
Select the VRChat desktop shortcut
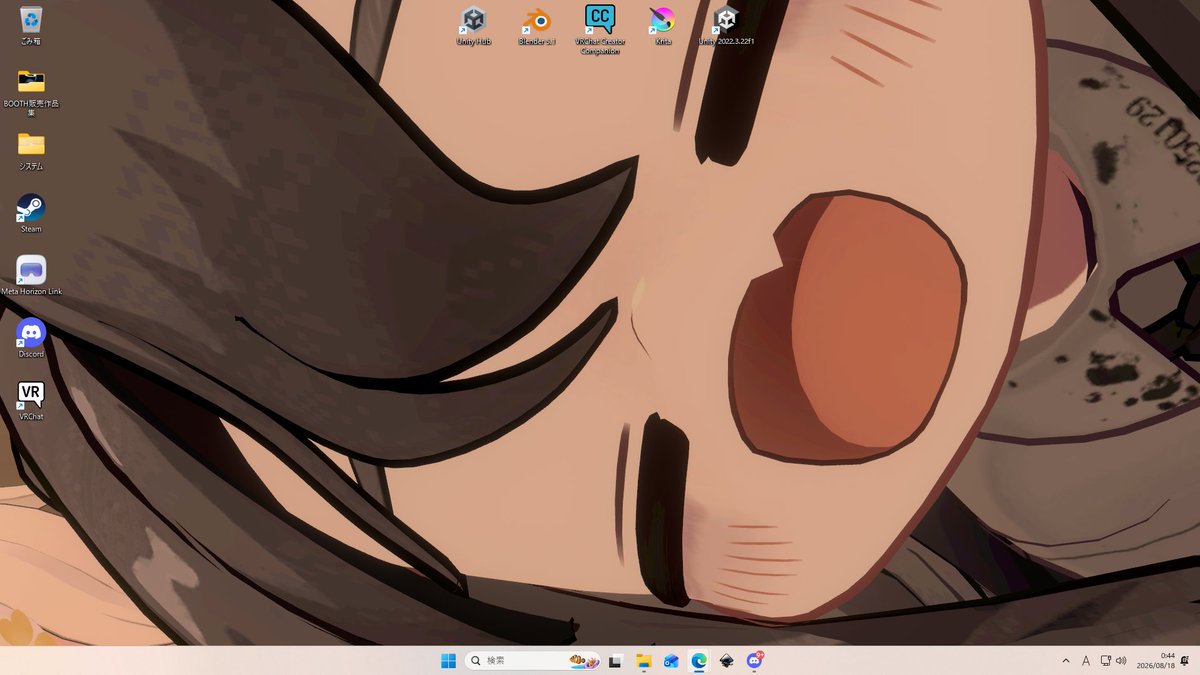point(31,400)
